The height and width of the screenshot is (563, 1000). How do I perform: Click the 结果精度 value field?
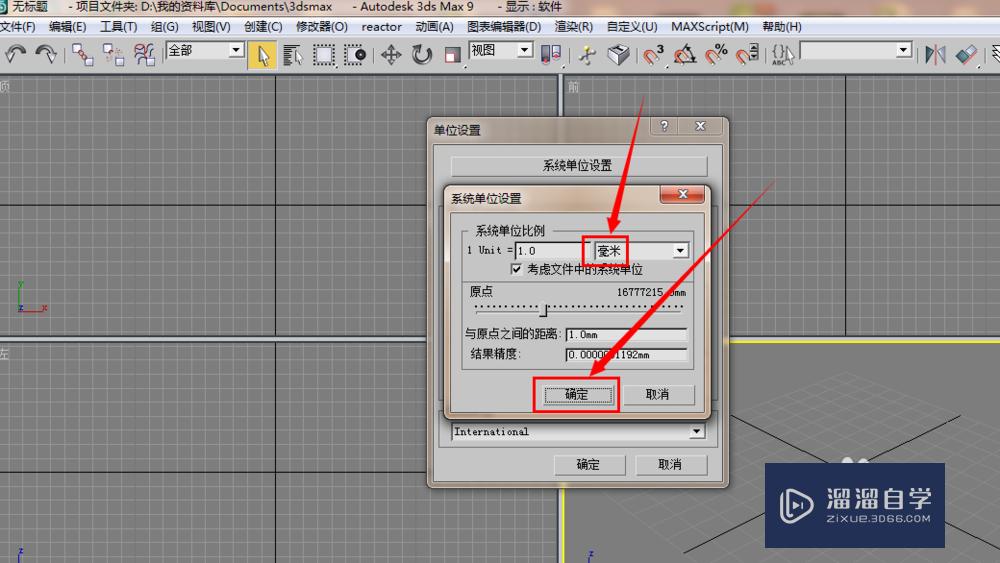coord(626,355)
